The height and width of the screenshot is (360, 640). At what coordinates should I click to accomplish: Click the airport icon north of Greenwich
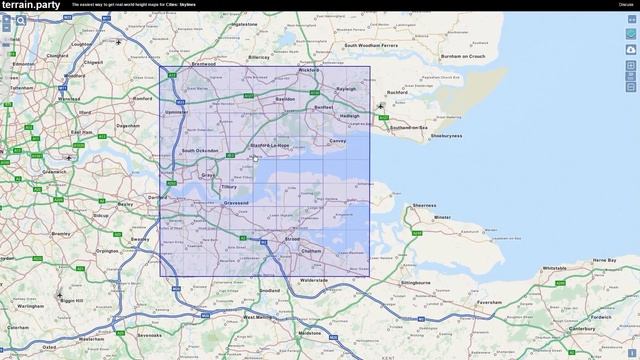click(x=69, y=158)
